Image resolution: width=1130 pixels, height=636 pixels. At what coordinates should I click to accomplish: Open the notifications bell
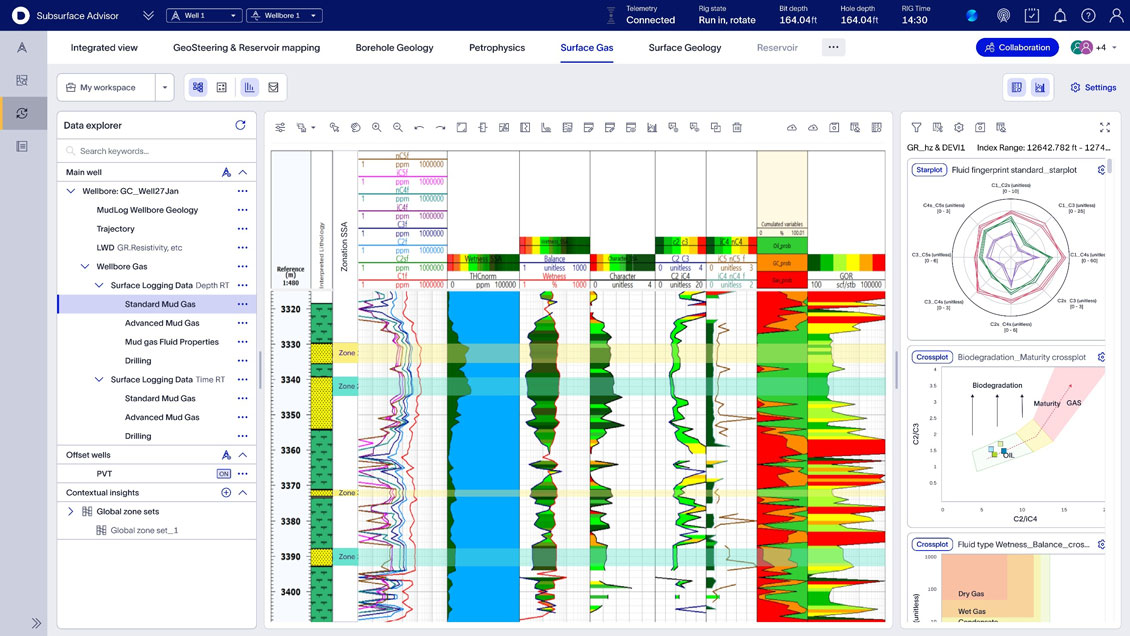tap(1060, 16)
